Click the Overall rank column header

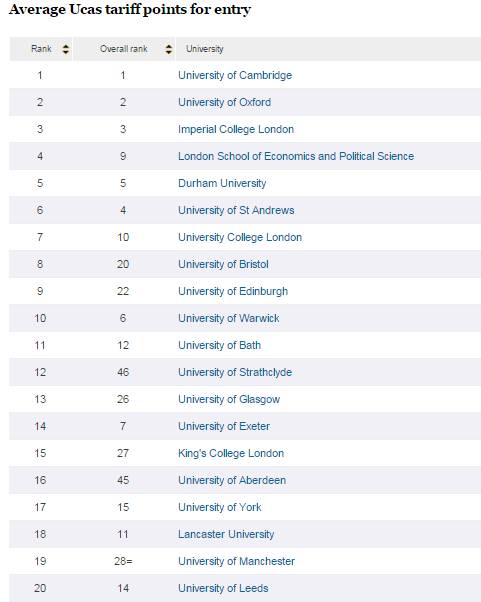[x=124, y=49]
